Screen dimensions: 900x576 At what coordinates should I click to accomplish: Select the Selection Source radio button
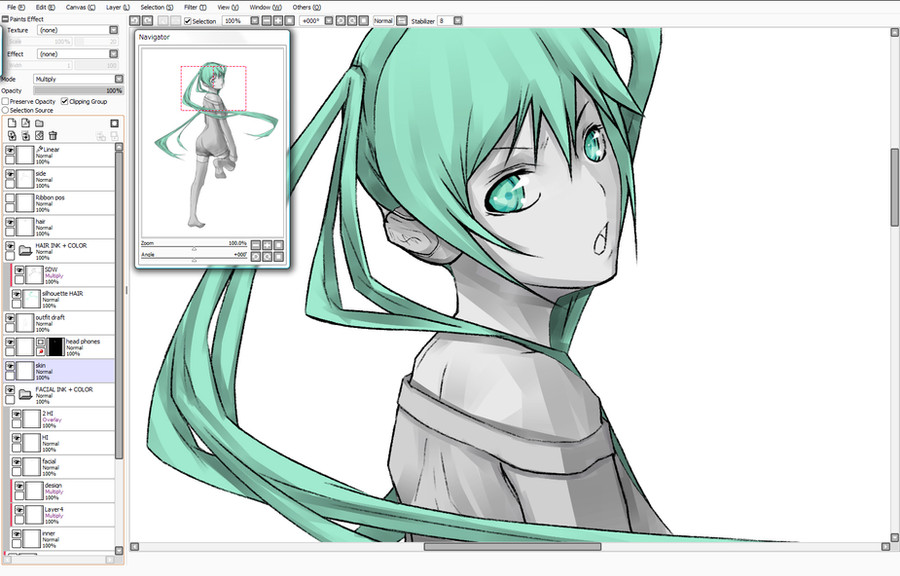point(5,110)
